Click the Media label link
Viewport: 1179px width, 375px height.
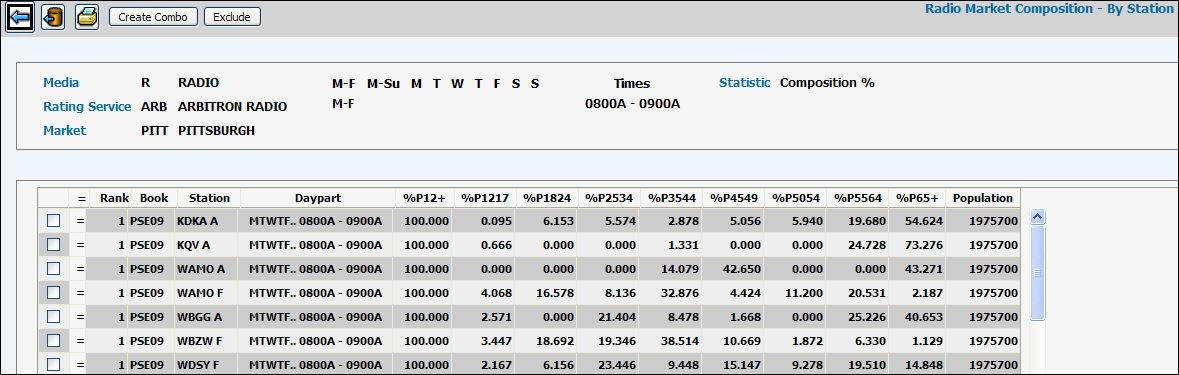[x=61, y=83]
